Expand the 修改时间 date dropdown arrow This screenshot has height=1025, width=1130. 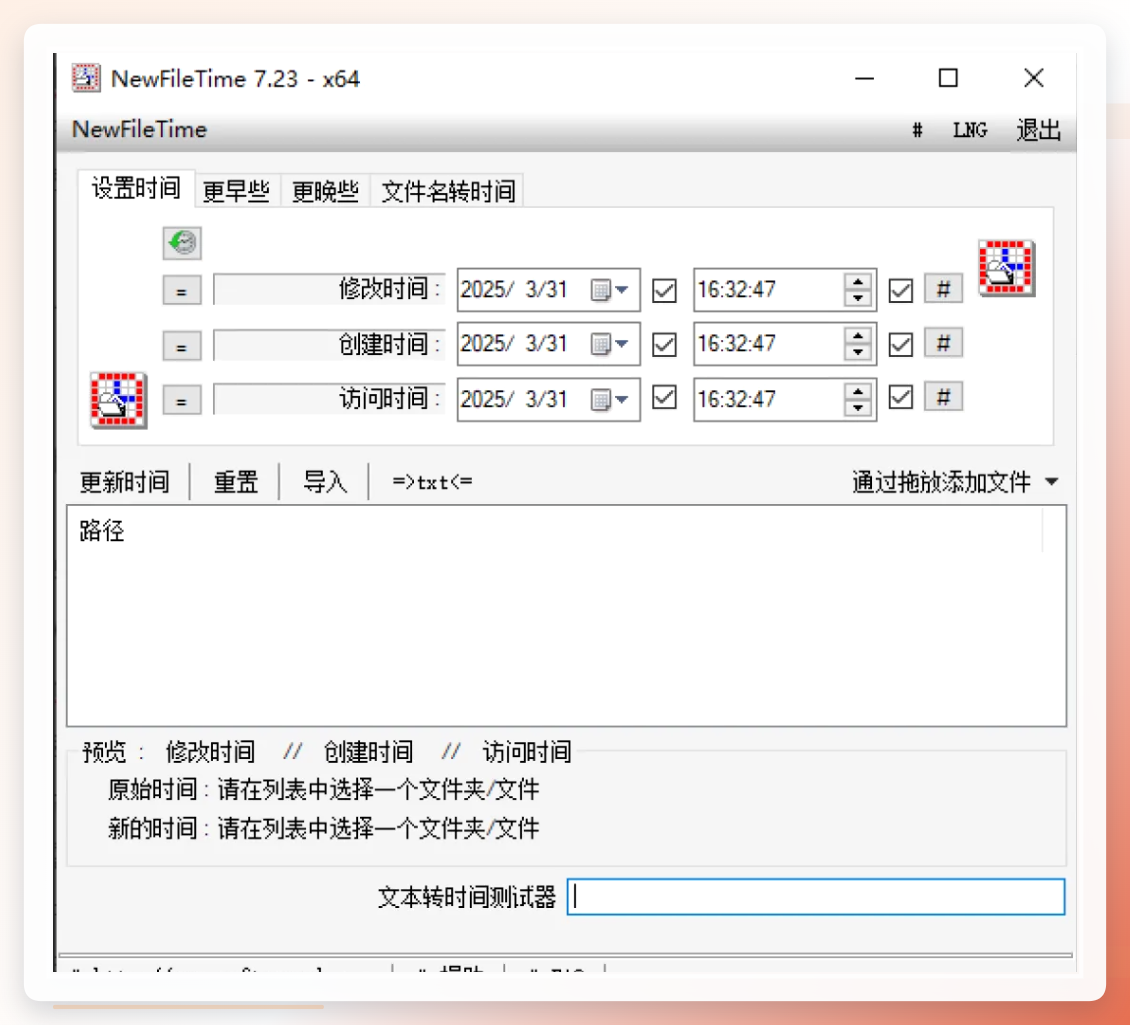click(622, 290)
